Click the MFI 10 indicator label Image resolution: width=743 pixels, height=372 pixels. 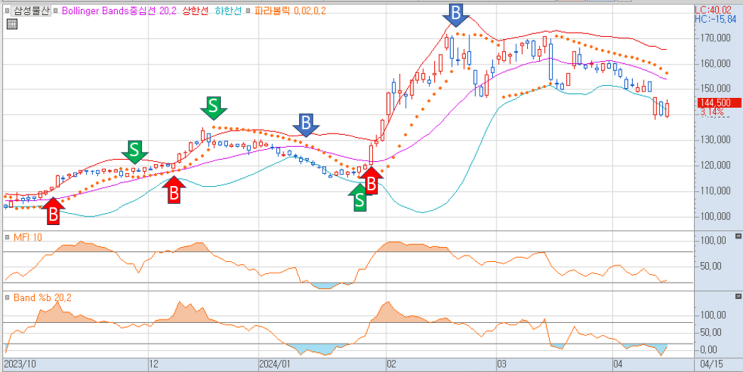[x=27, y=237]
